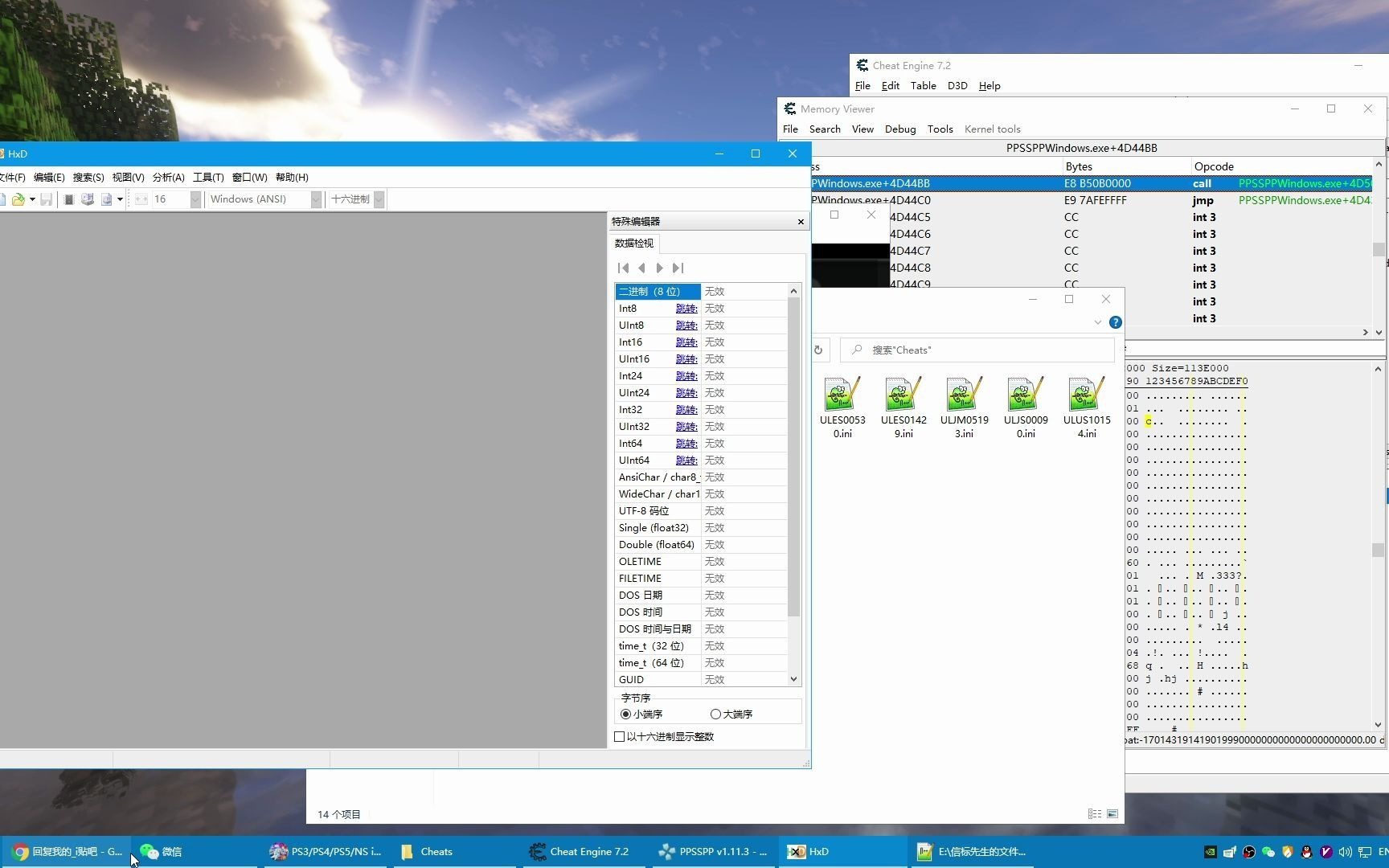Click the 跳转 link for Int24
Viewport: 1389px width, 868px height.
tap(686, 376)
